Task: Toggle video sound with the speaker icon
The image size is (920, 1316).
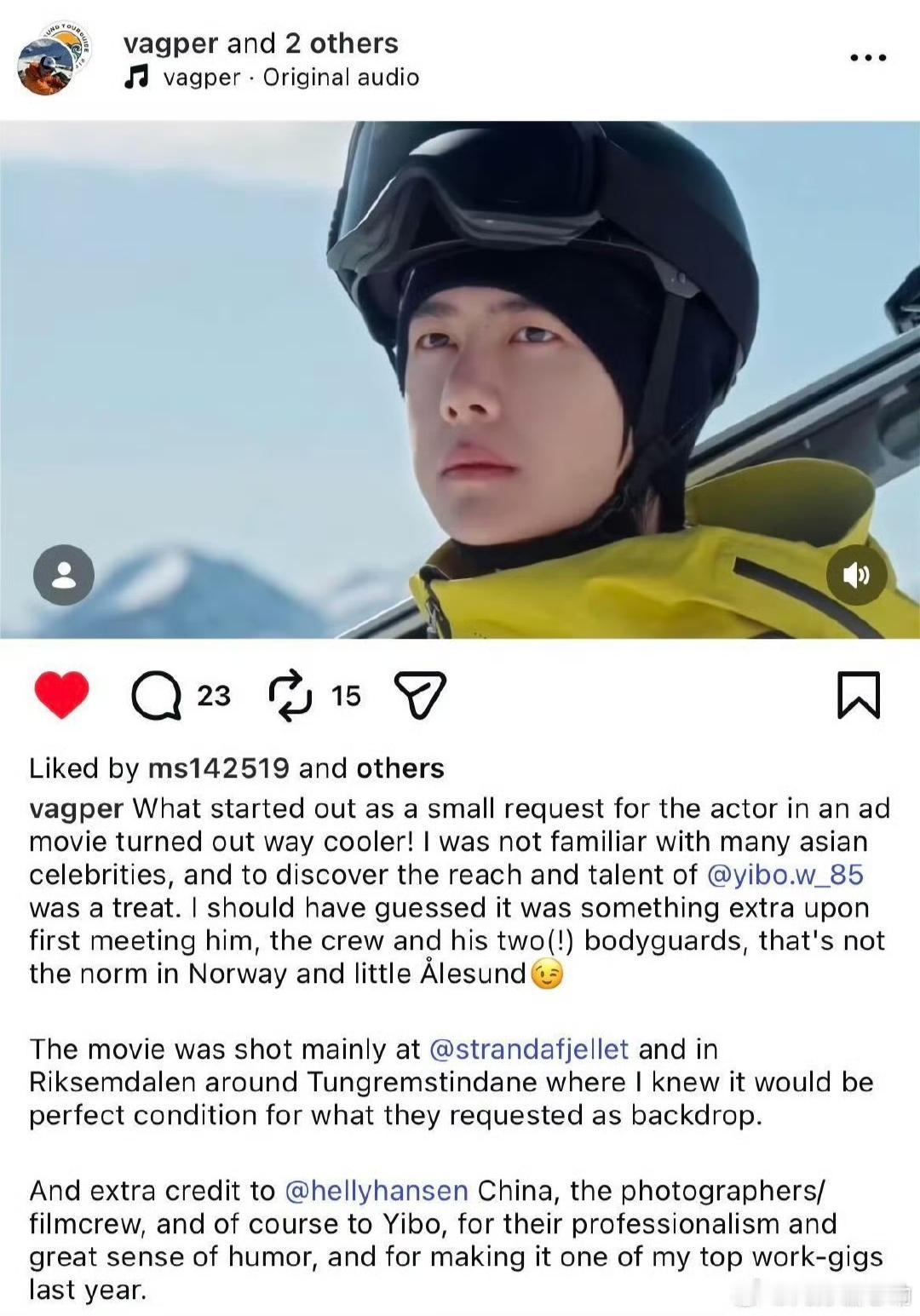Action: click(x=857, y=575)
